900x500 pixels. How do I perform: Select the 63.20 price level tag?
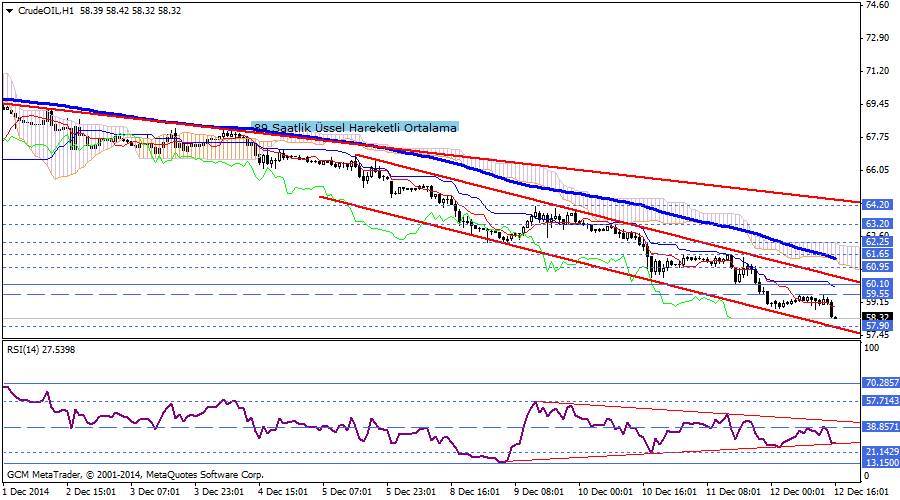[877, 224]
